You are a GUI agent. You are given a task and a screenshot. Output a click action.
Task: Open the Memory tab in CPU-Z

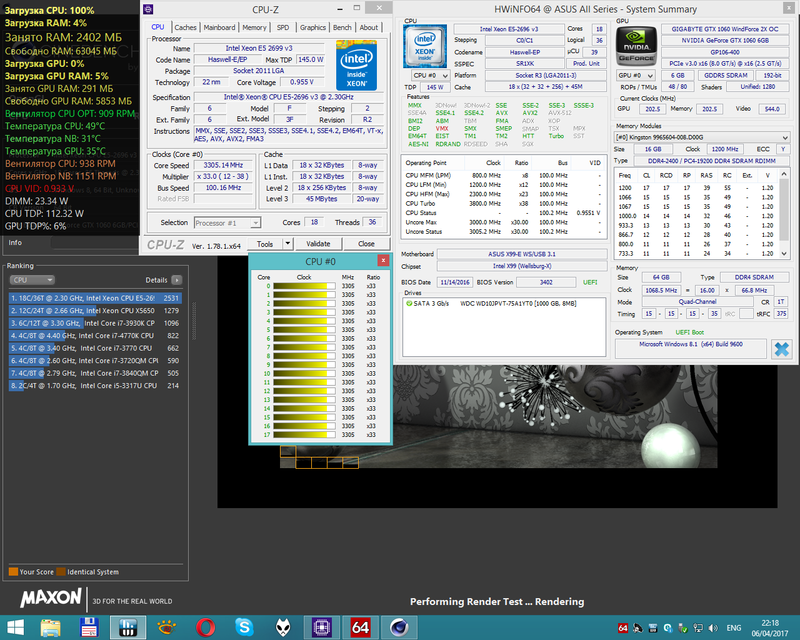click(x=254, y=28)
